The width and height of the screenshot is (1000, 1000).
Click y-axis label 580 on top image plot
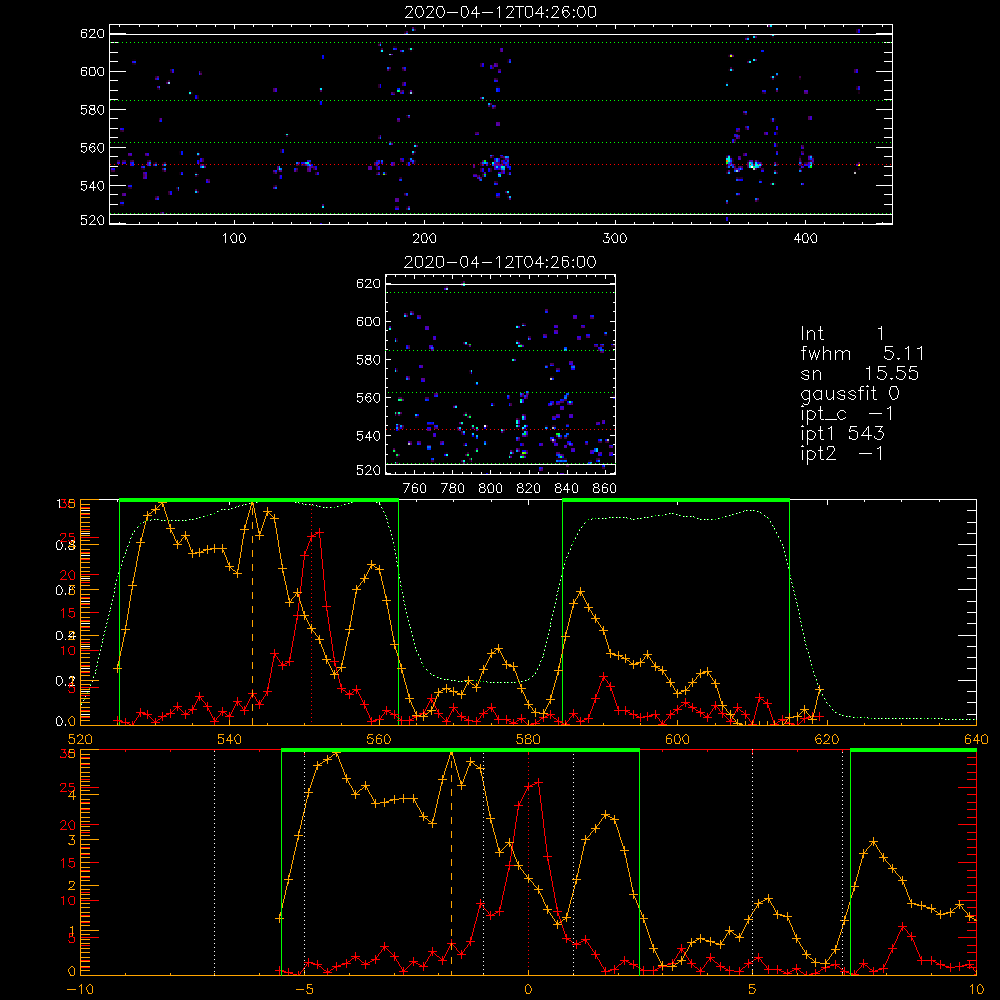click(x=92, y=109)
